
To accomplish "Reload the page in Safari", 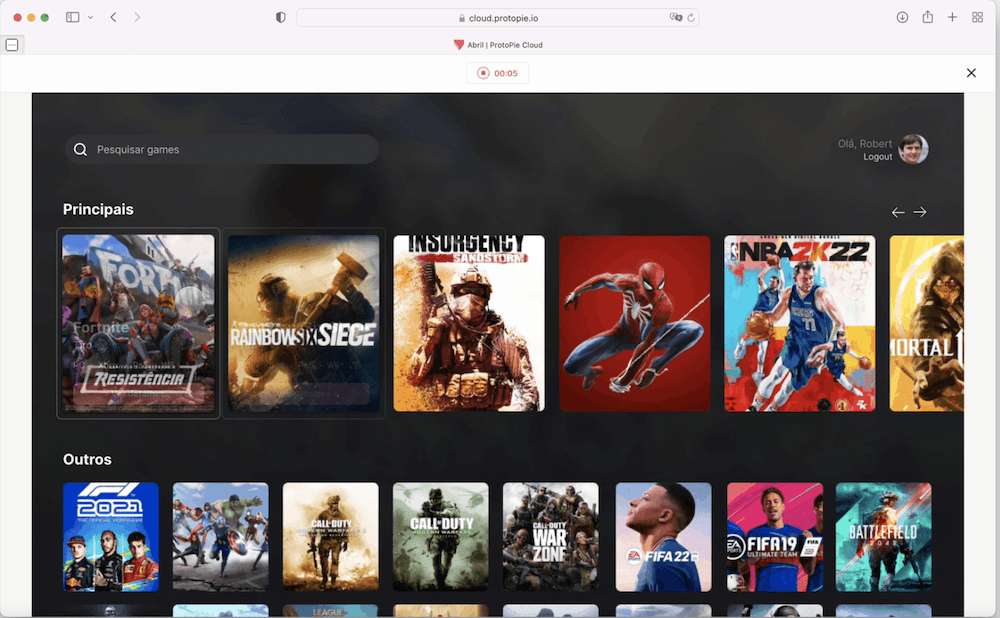I will click(691, 18).
